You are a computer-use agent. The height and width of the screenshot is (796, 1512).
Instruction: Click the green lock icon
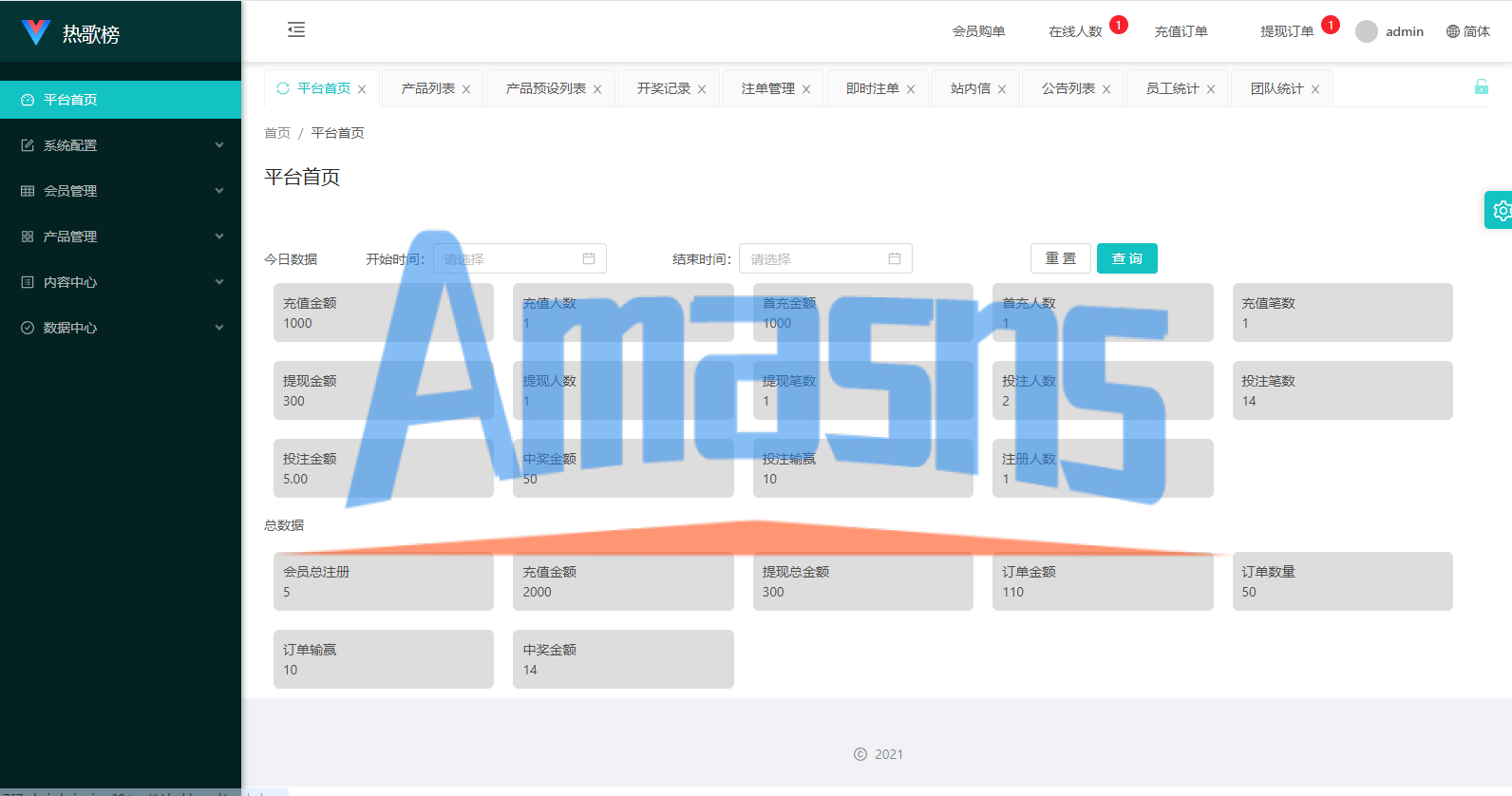coord(1482,86)
